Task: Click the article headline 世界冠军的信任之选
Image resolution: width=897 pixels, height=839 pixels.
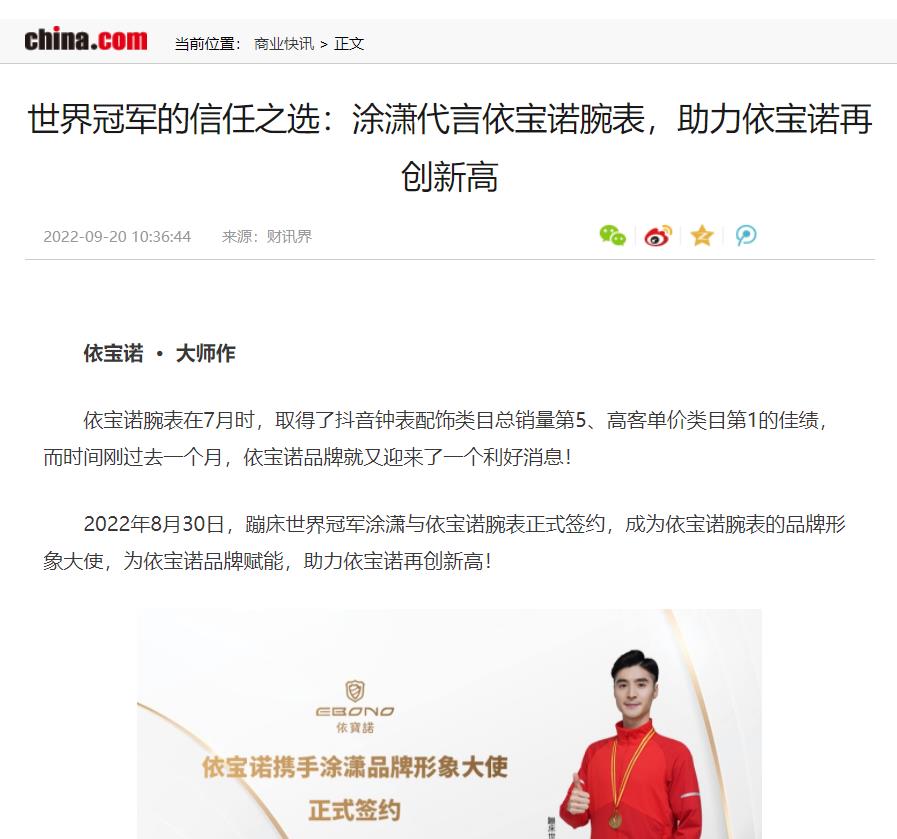Action: [450, 148]
